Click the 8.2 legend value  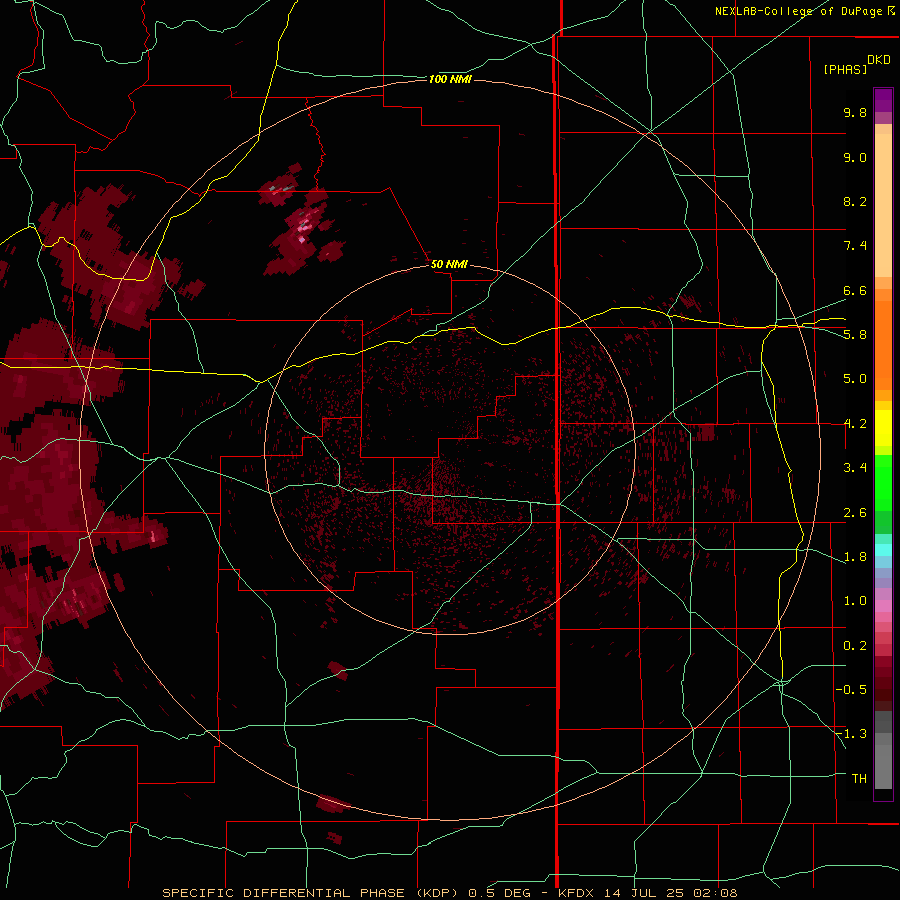point(855,201)
